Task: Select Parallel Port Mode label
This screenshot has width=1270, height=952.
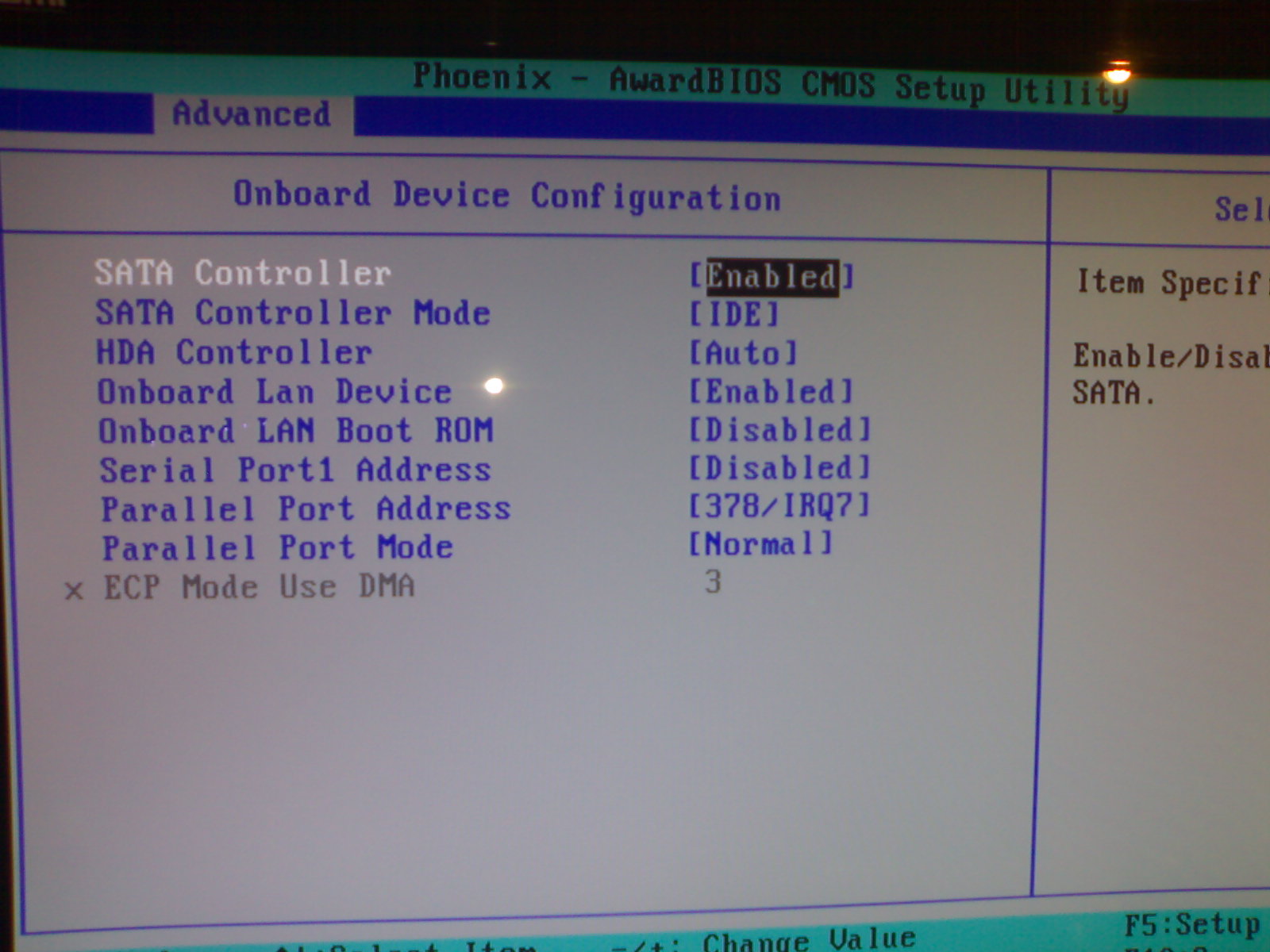Action: (278, 547)
